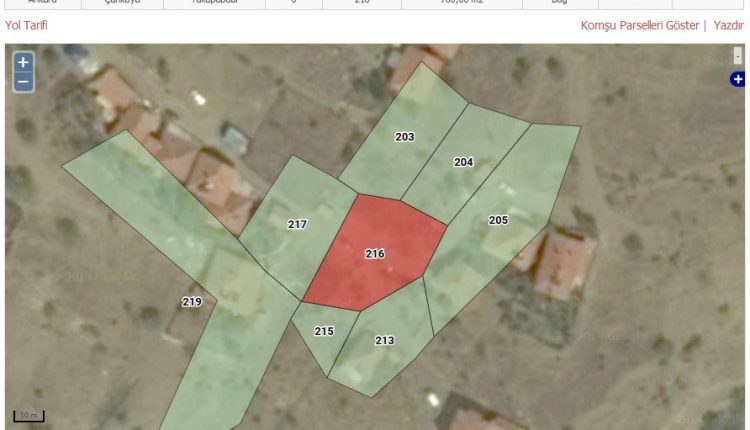Choose parcel 217 next to red parcel
Image resolution: width=750 pixels, height=430 pixels.
point(296,225)
